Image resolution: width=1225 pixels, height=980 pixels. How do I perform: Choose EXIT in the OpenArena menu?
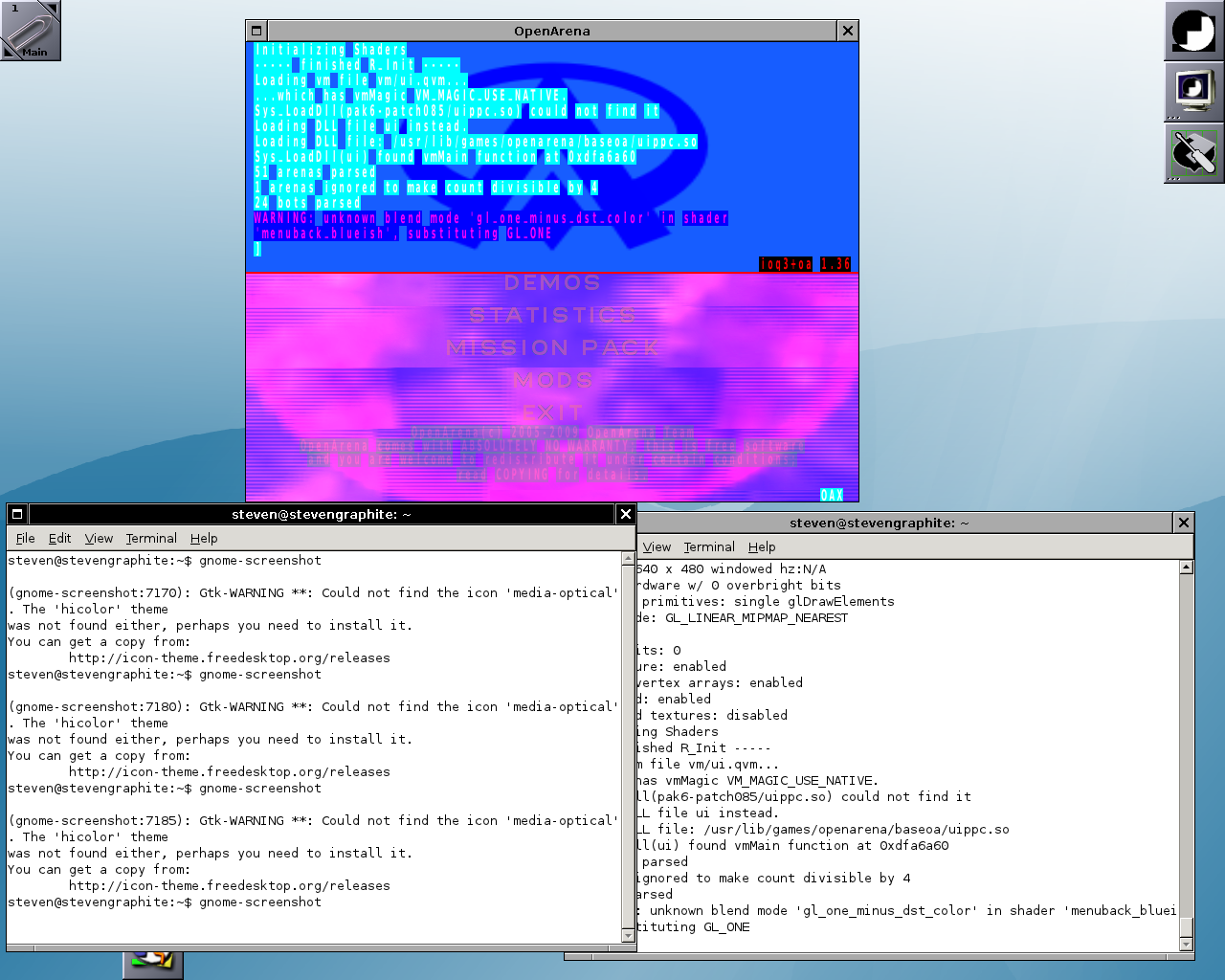click(552, 412)
